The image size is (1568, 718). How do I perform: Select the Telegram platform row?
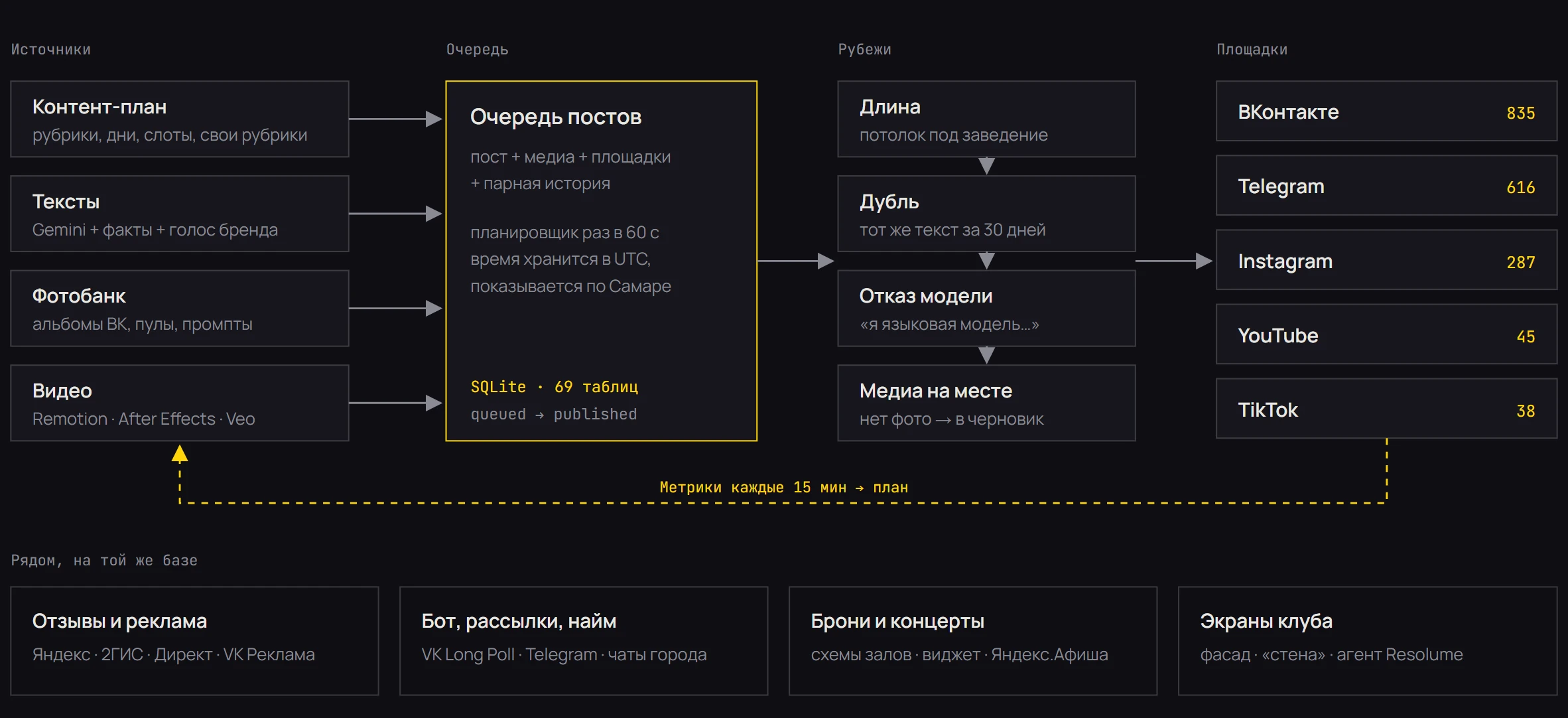1386,186
